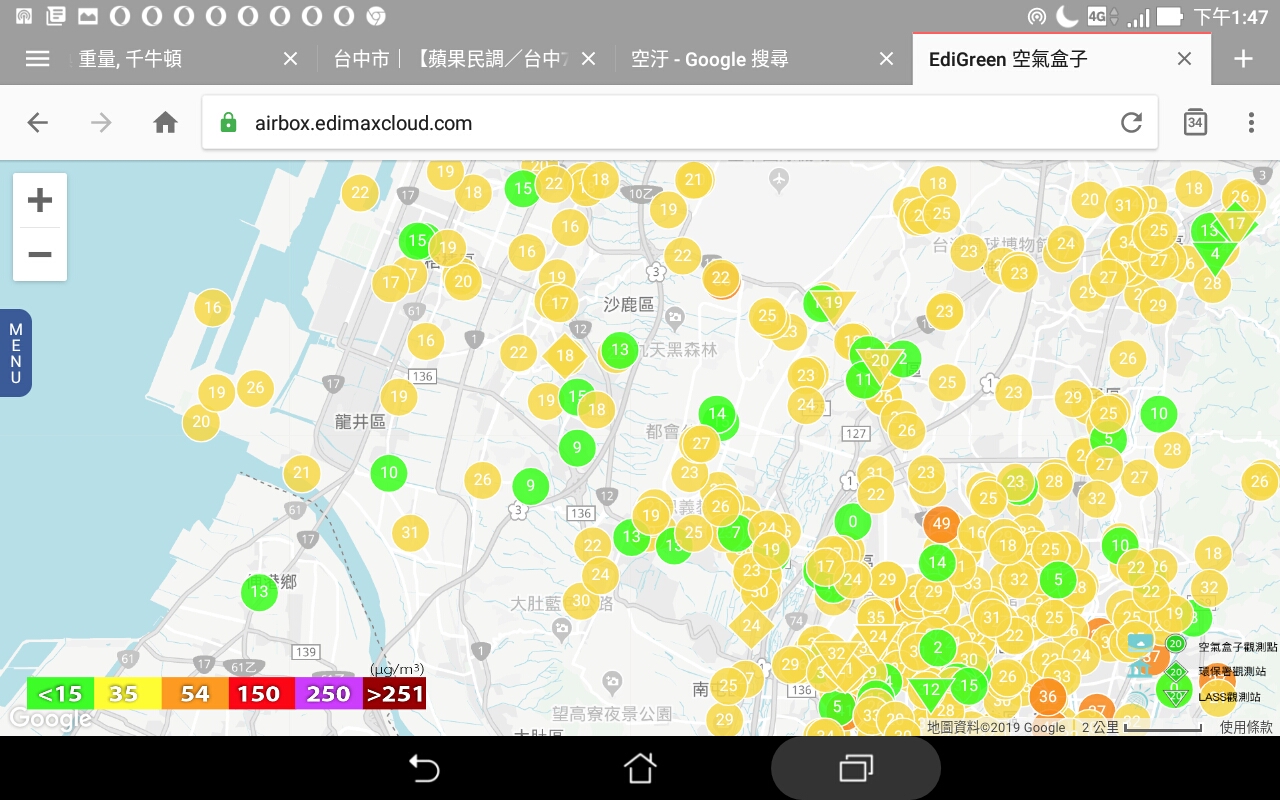This screenshot has width=1280, height=800.
Task: Reload the airbox page
Action: pos(1131,123)
